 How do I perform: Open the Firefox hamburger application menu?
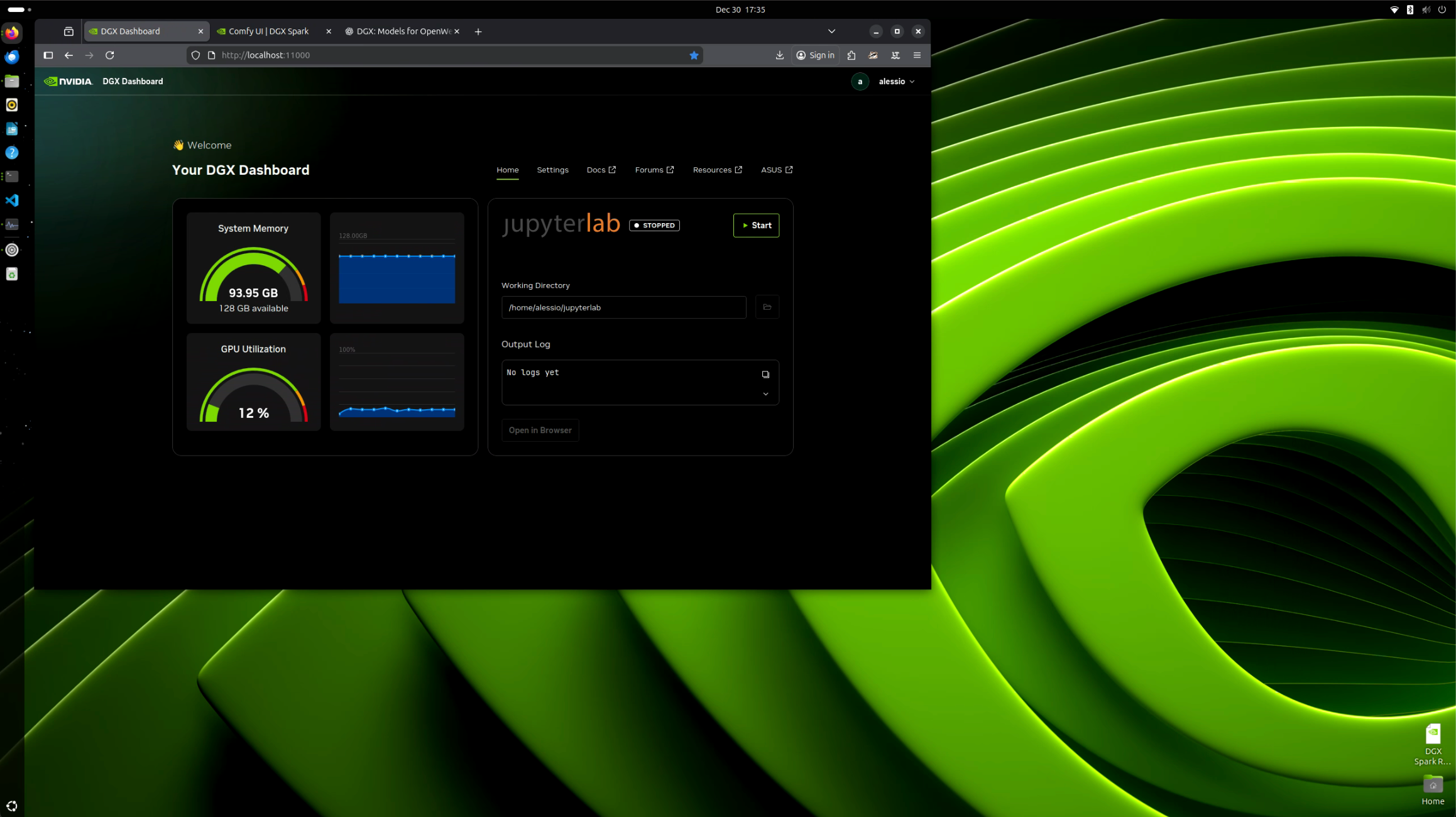[917, 55]
